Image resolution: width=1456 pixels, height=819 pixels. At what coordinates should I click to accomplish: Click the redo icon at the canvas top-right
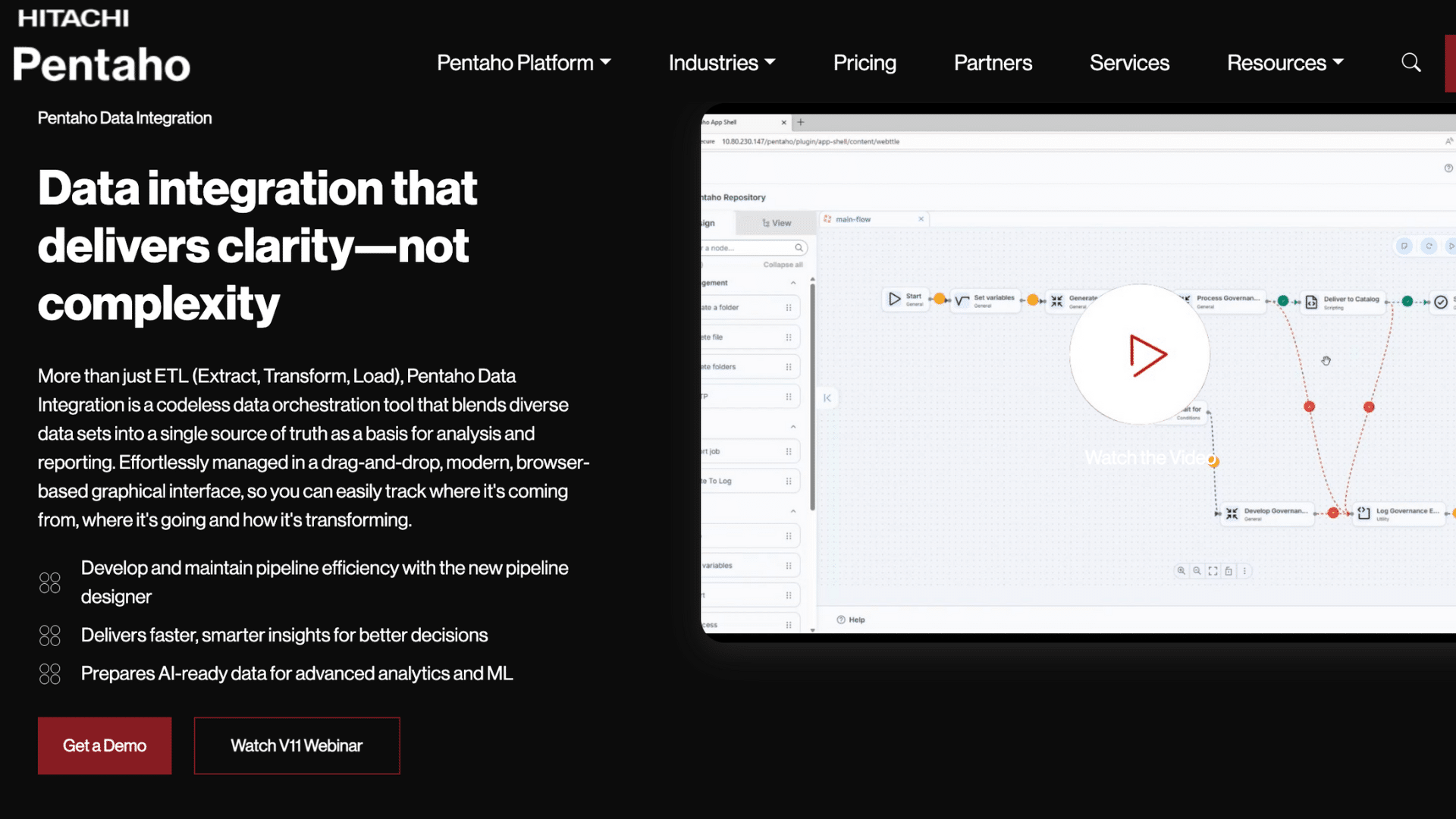pyautogui.click(x=1429, y=246)
